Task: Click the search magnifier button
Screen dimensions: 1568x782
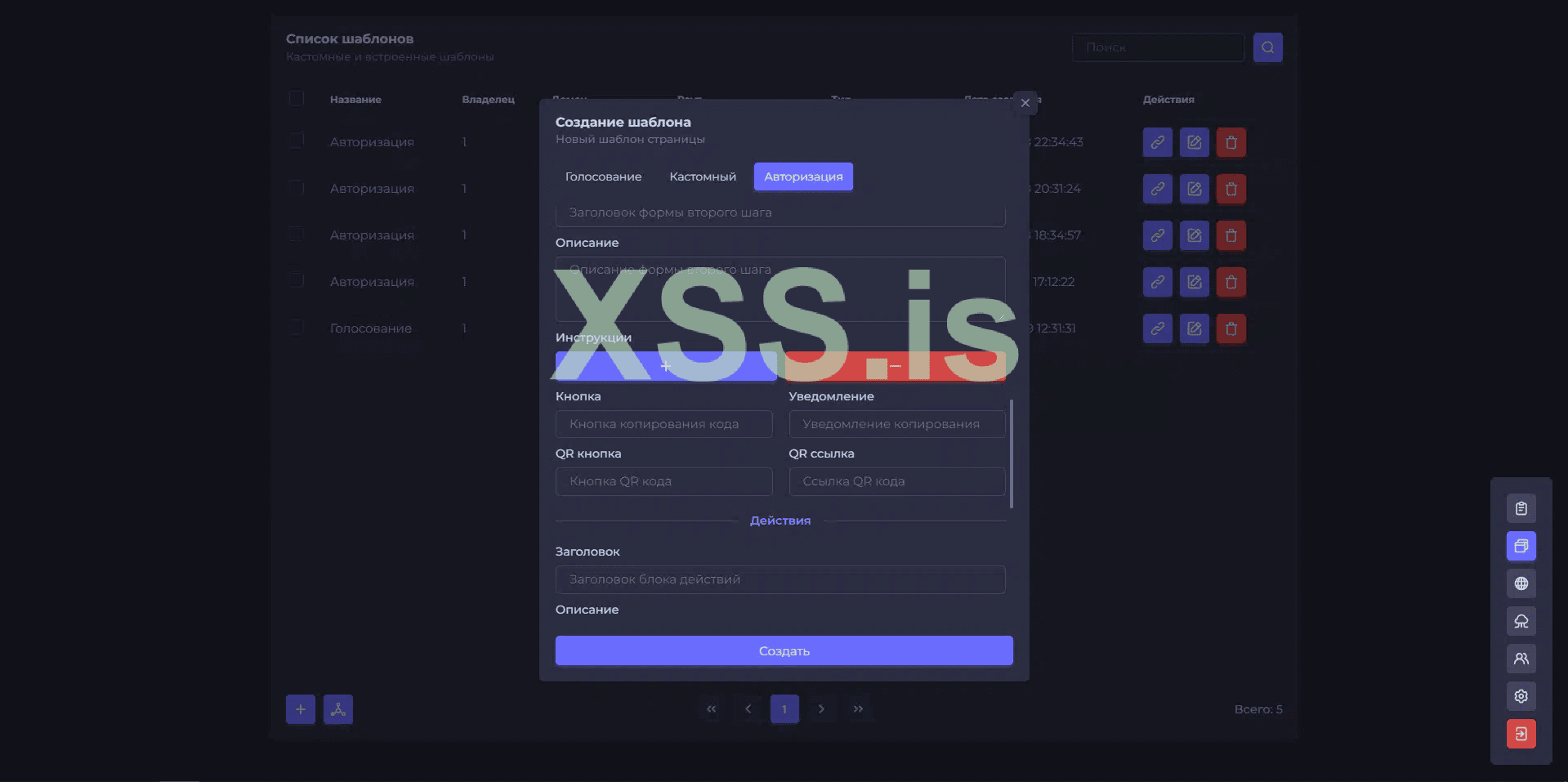Action: pos(1267,47)
